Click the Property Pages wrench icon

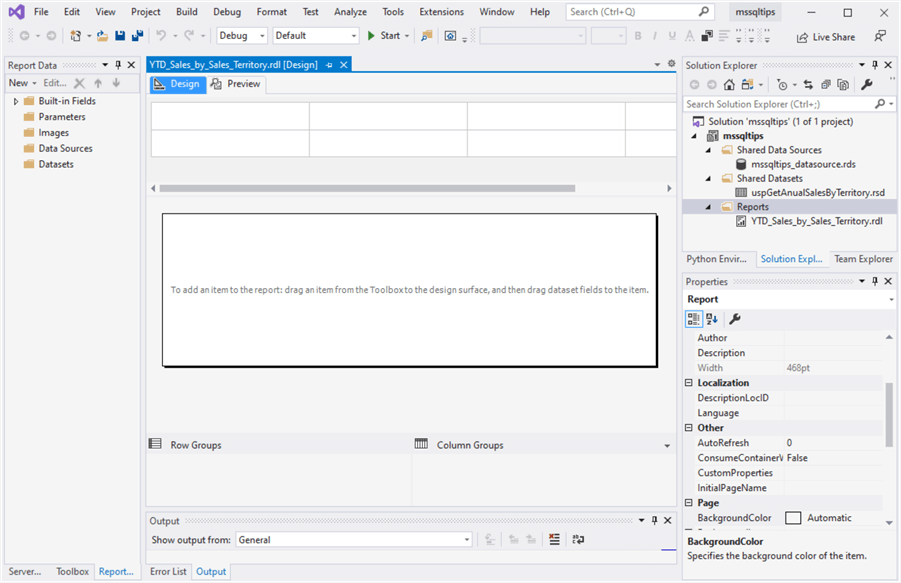(735, 319)
